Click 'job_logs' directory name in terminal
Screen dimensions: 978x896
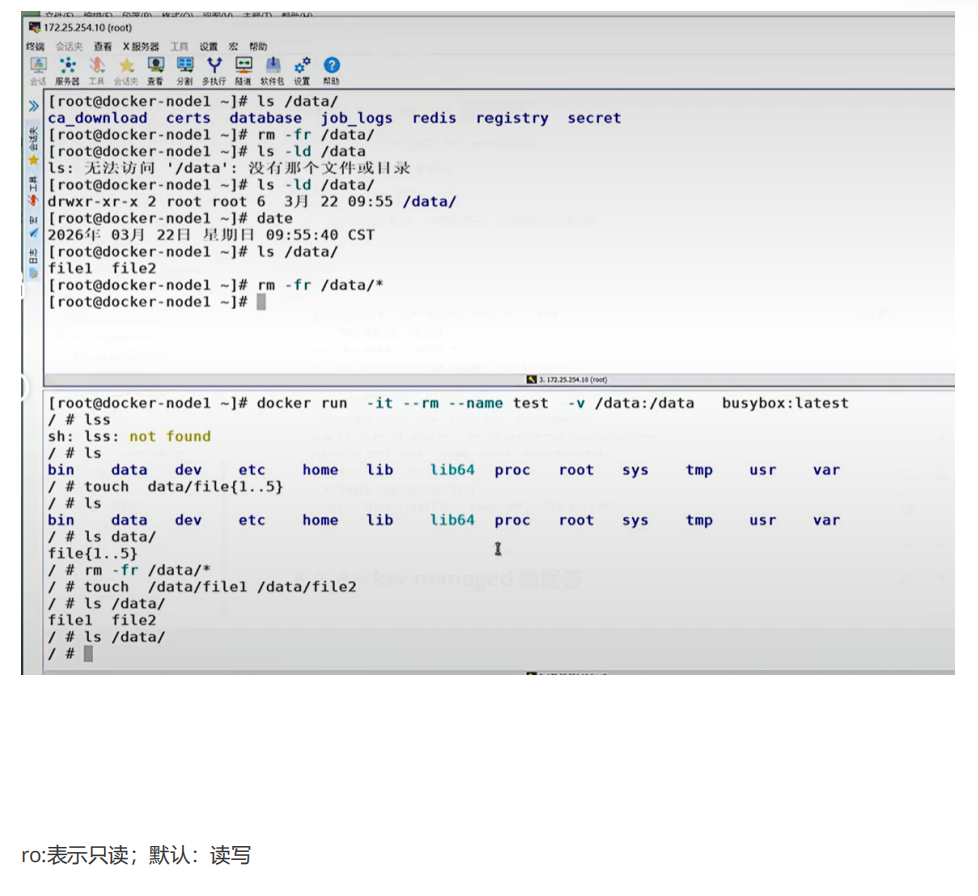(357, 118)
